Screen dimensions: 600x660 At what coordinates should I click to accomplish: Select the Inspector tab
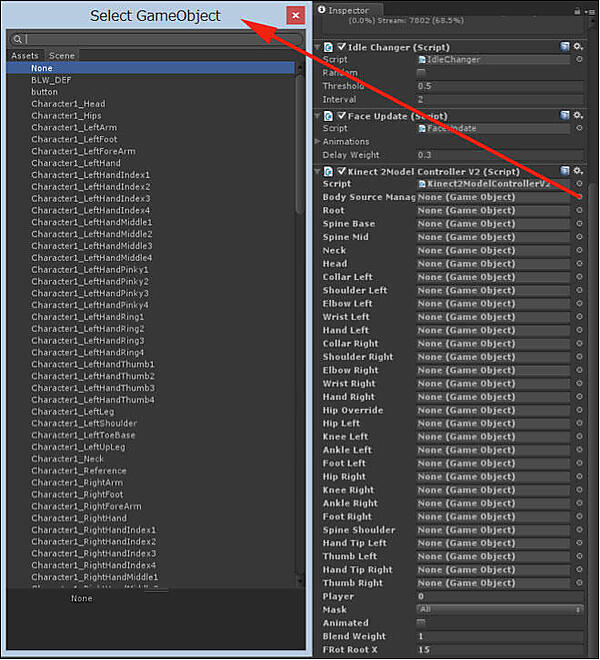point(348,10)
